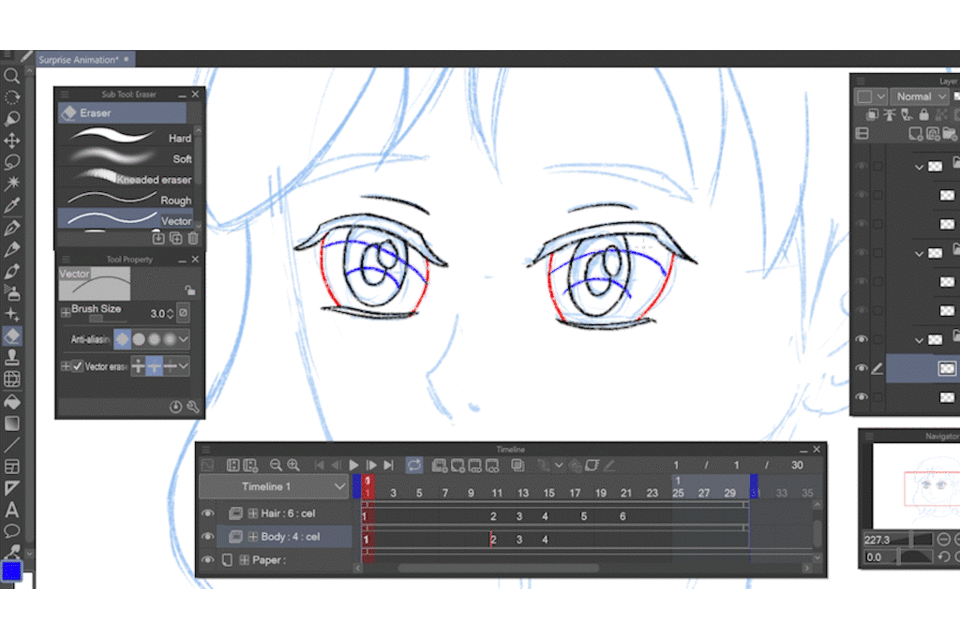The image size is (960, 639).
Task: Open the anti-aliasing options dropdown
Action: click(x=184, y=339)
